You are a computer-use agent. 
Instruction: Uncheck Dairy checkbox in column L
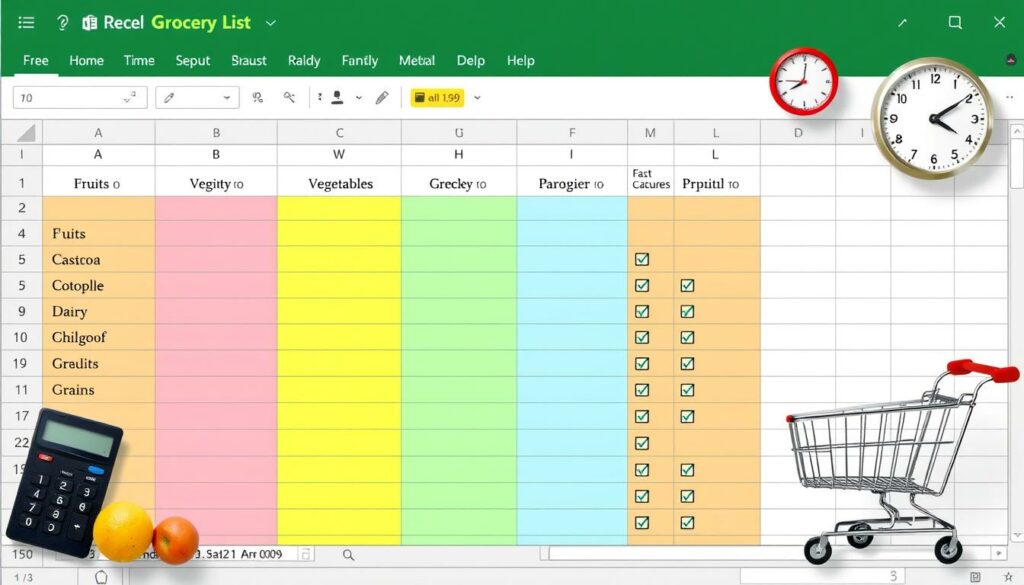coord(687,311)
